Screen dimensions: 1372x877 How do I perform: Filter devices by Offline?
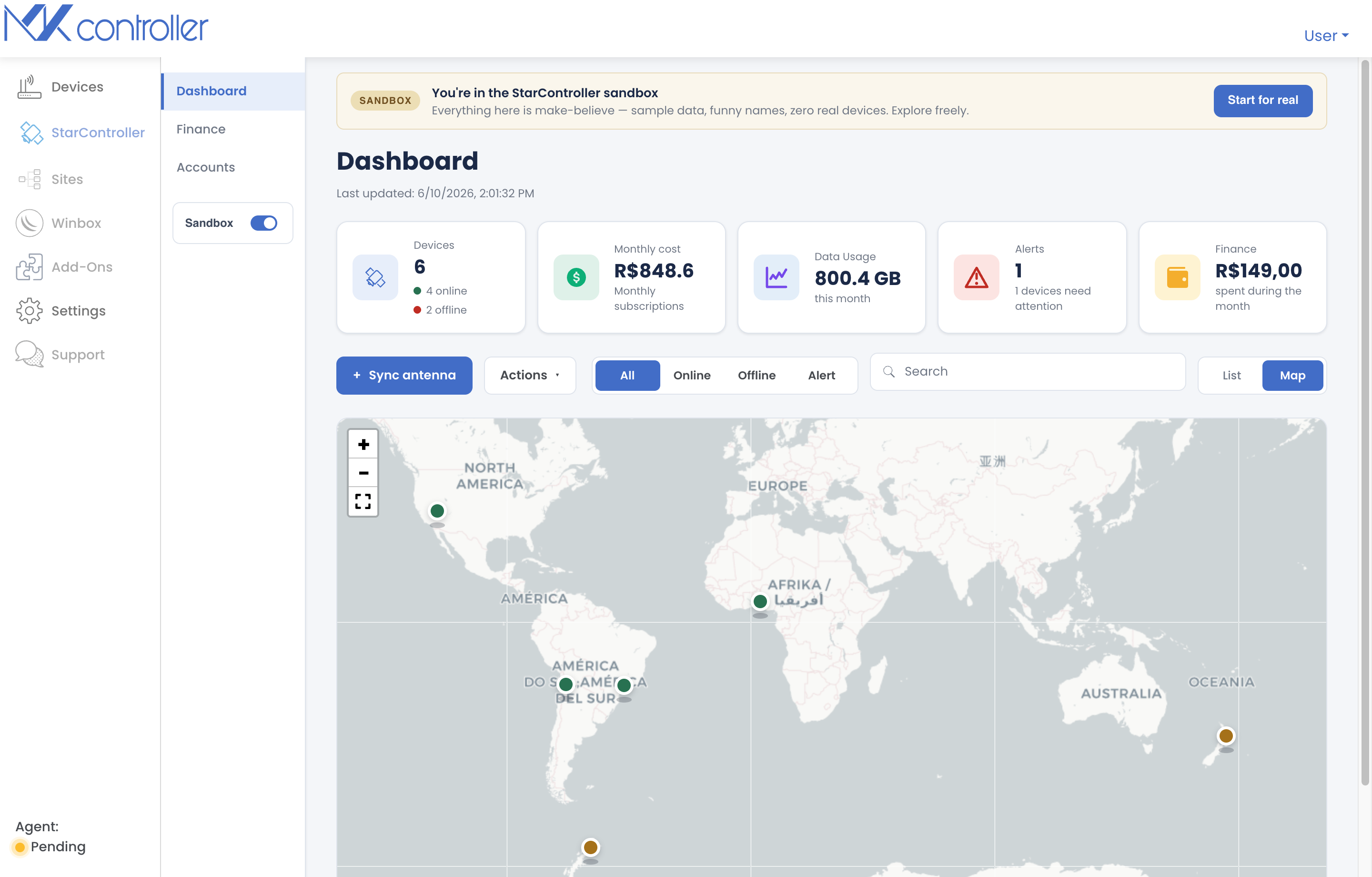[x=757, y=375]
